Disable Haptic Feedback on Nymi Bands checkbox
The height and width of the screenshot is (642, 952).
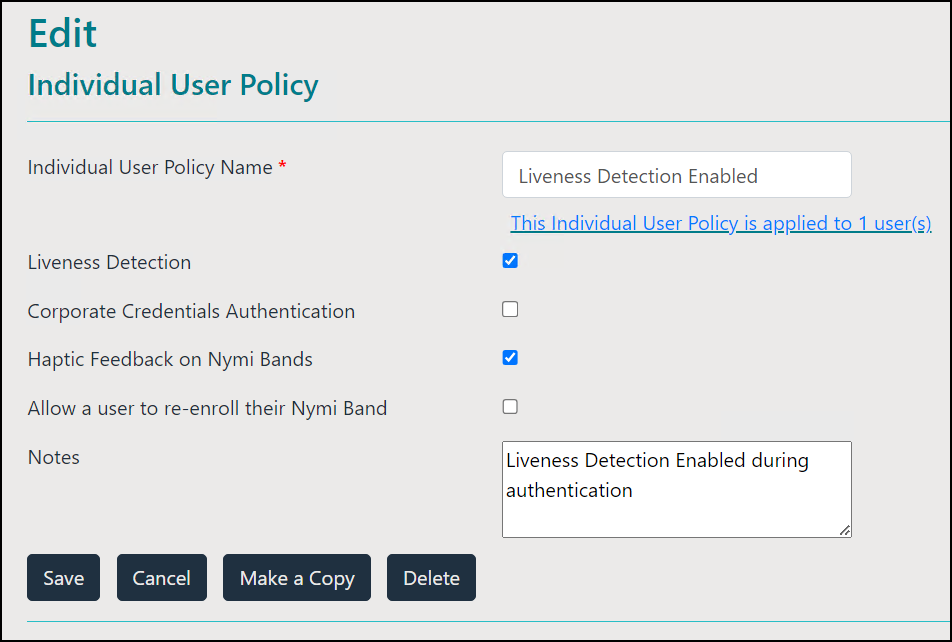[510, 358]
